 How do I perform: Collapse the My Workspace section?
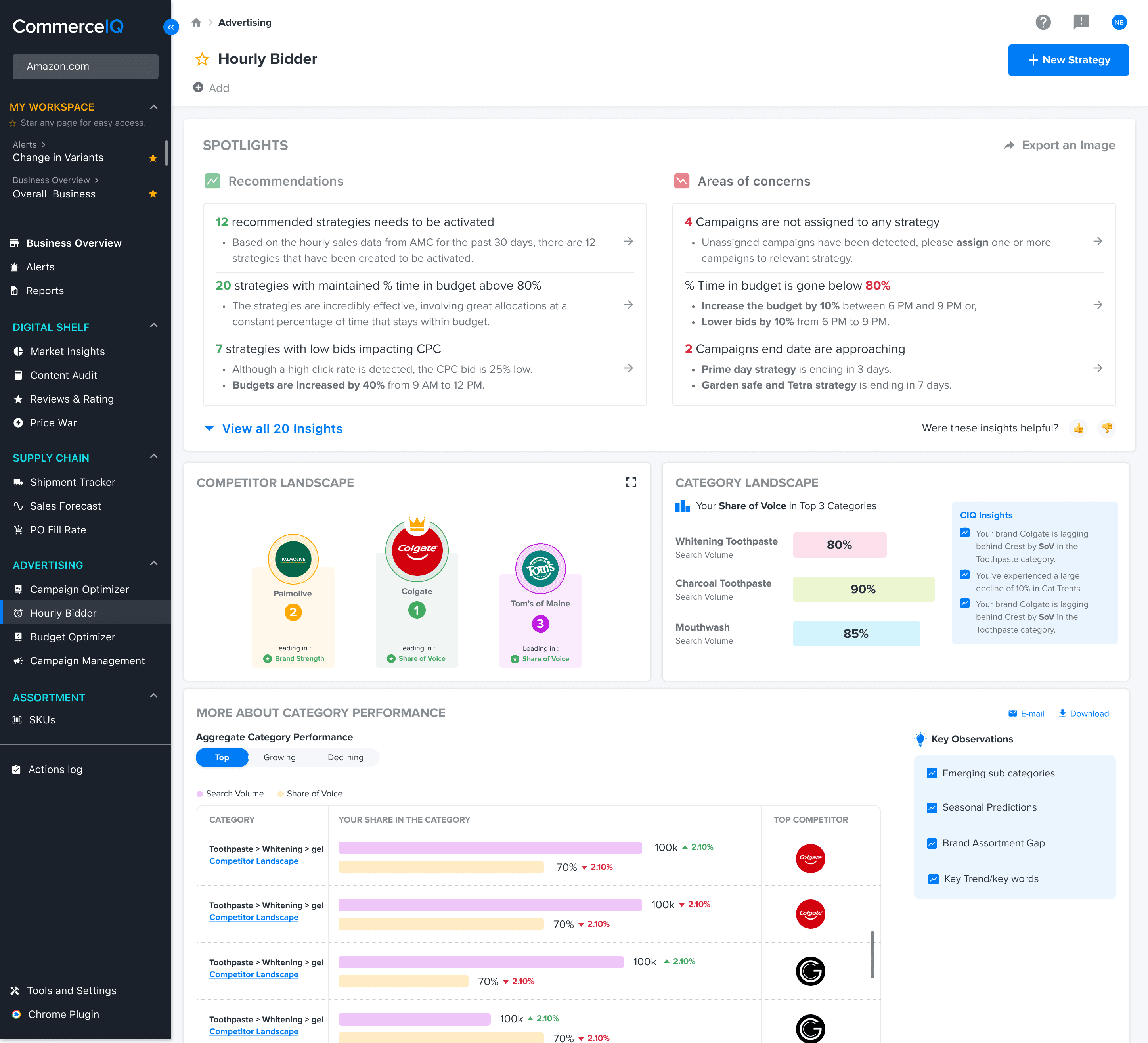[x=153, y=107]
